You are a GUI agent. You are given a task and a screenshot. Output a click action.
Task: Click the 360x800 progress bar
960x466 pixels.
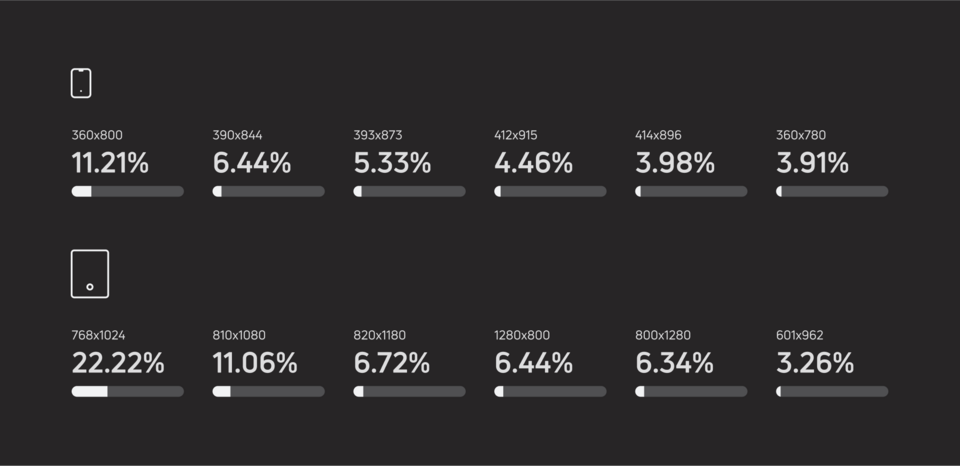tap(127, 191)
